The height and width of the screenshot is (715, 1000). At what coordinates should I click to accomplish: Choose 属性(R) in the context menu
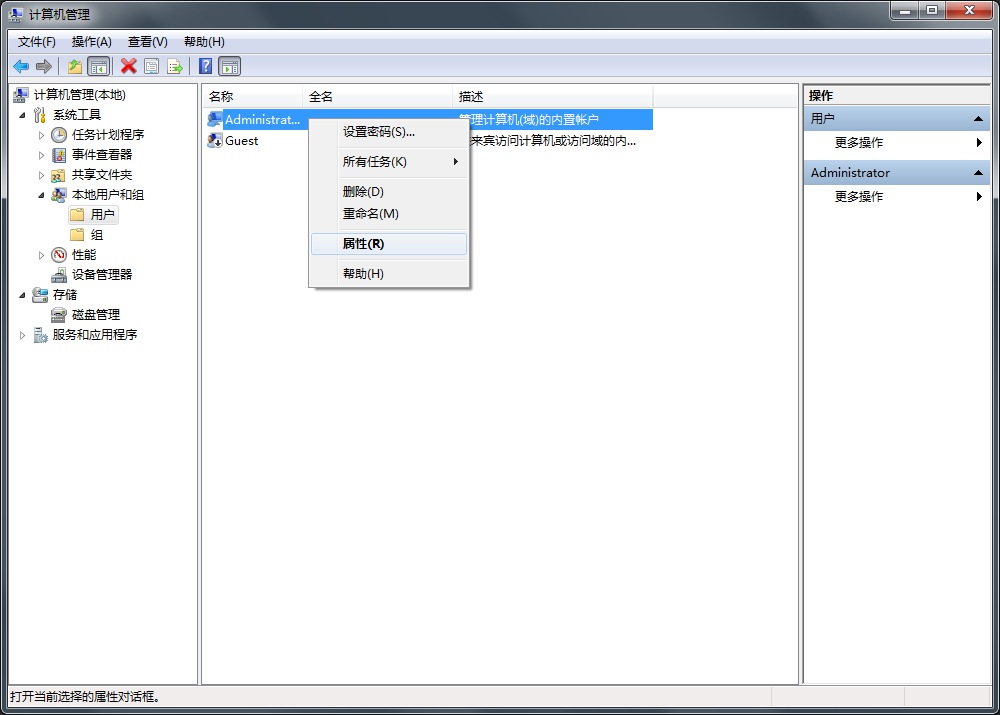363,244
